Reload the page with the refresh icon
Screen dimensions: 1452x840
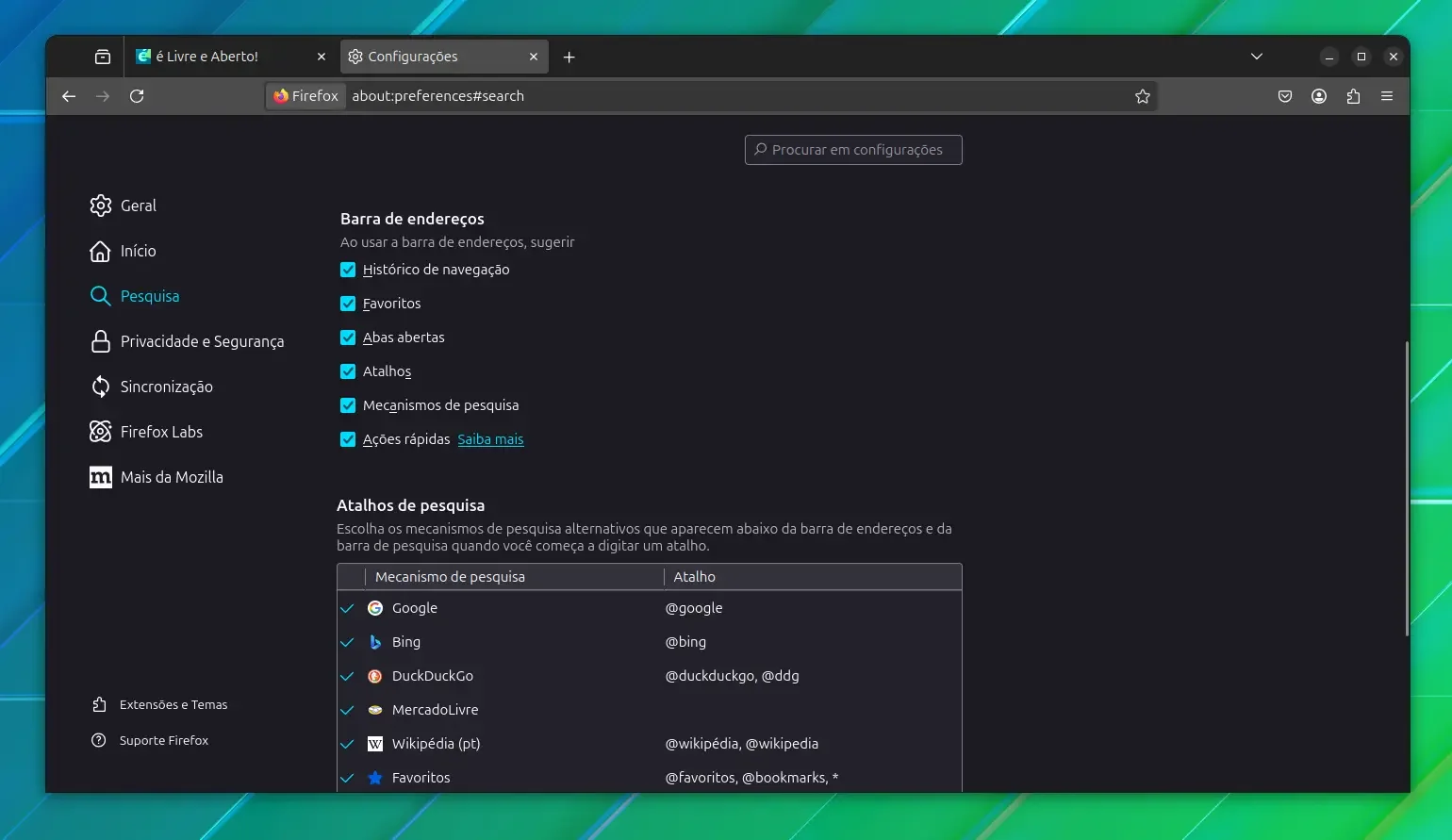(x=137, y=96)
